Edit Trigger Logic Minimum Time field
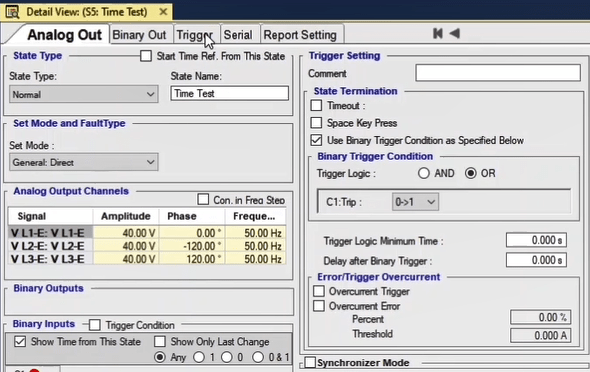This screenshot has width=590, height=372. tap(536, 240)
